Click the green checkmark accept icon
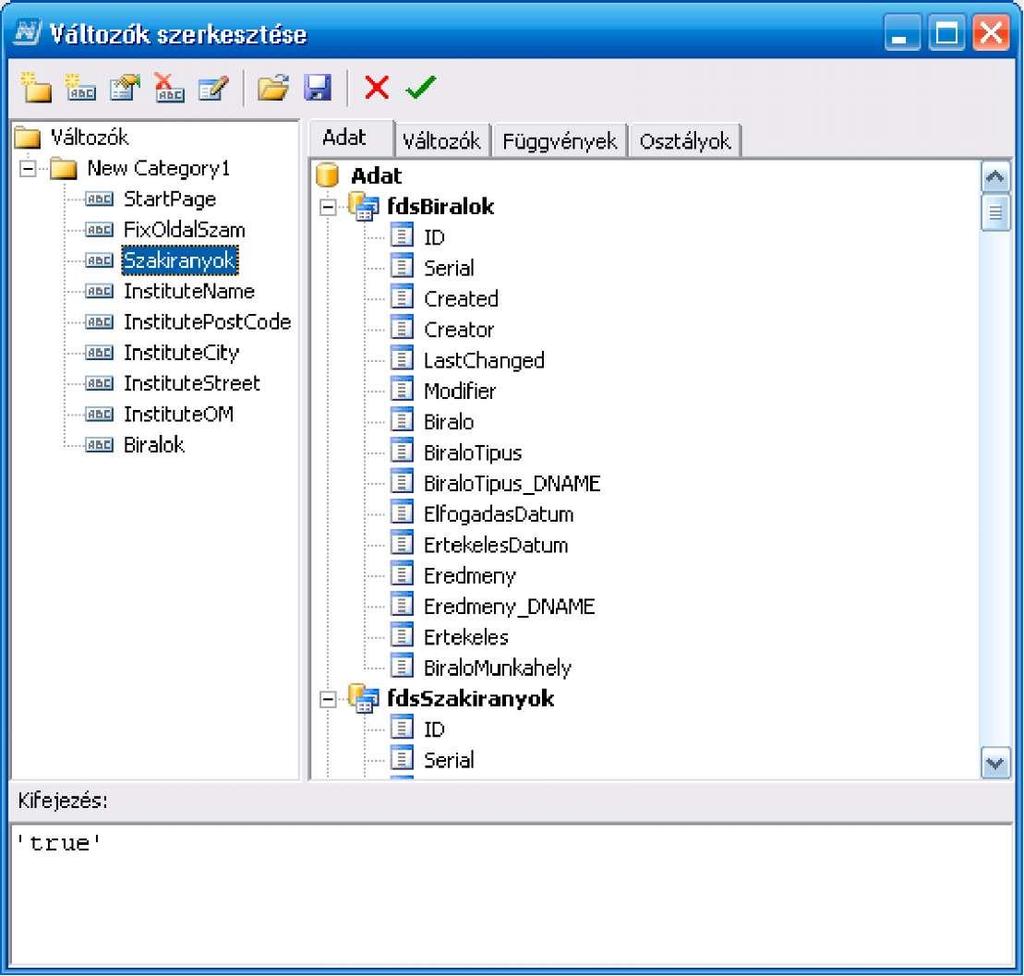The image size is (1024, 976). (x=421, y=87)
